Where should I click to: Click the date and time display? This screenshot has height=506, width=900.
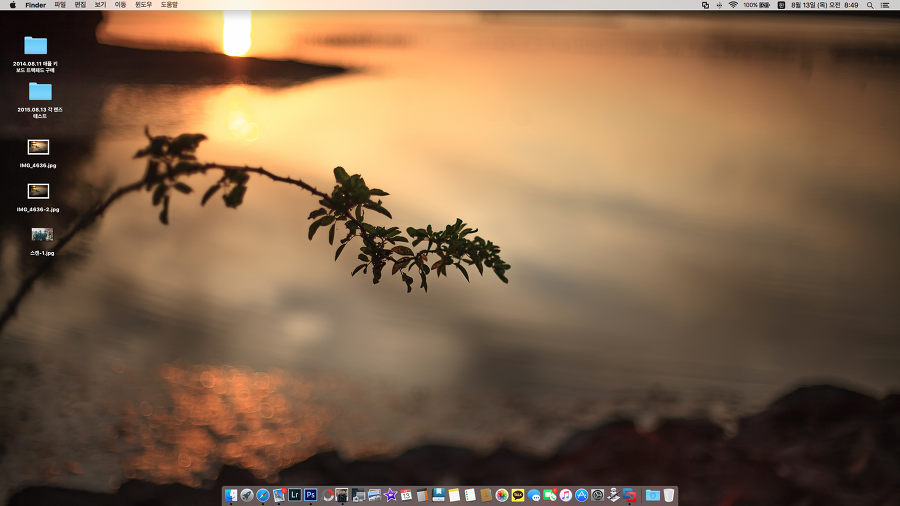pyautogui.click(x=824, y=5)
